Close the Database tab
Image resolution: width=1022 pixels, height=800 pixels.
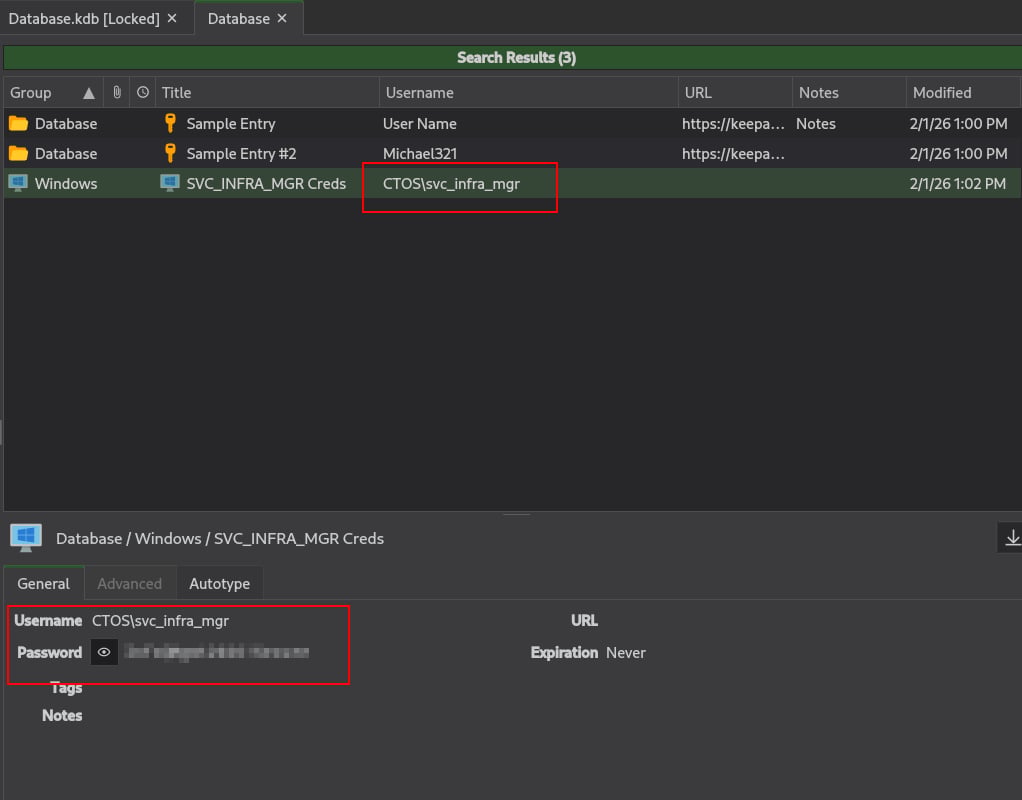point(282,18)
